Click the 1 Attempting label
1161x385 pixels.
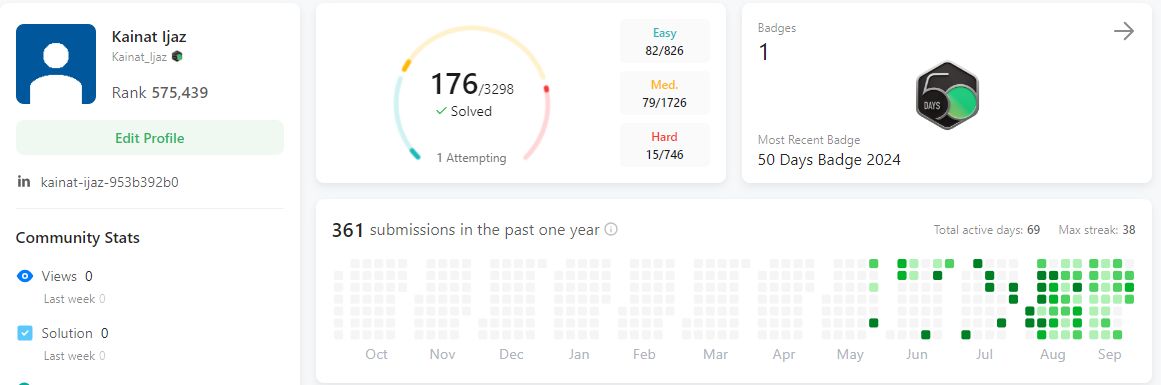click(x=471, y=158)
